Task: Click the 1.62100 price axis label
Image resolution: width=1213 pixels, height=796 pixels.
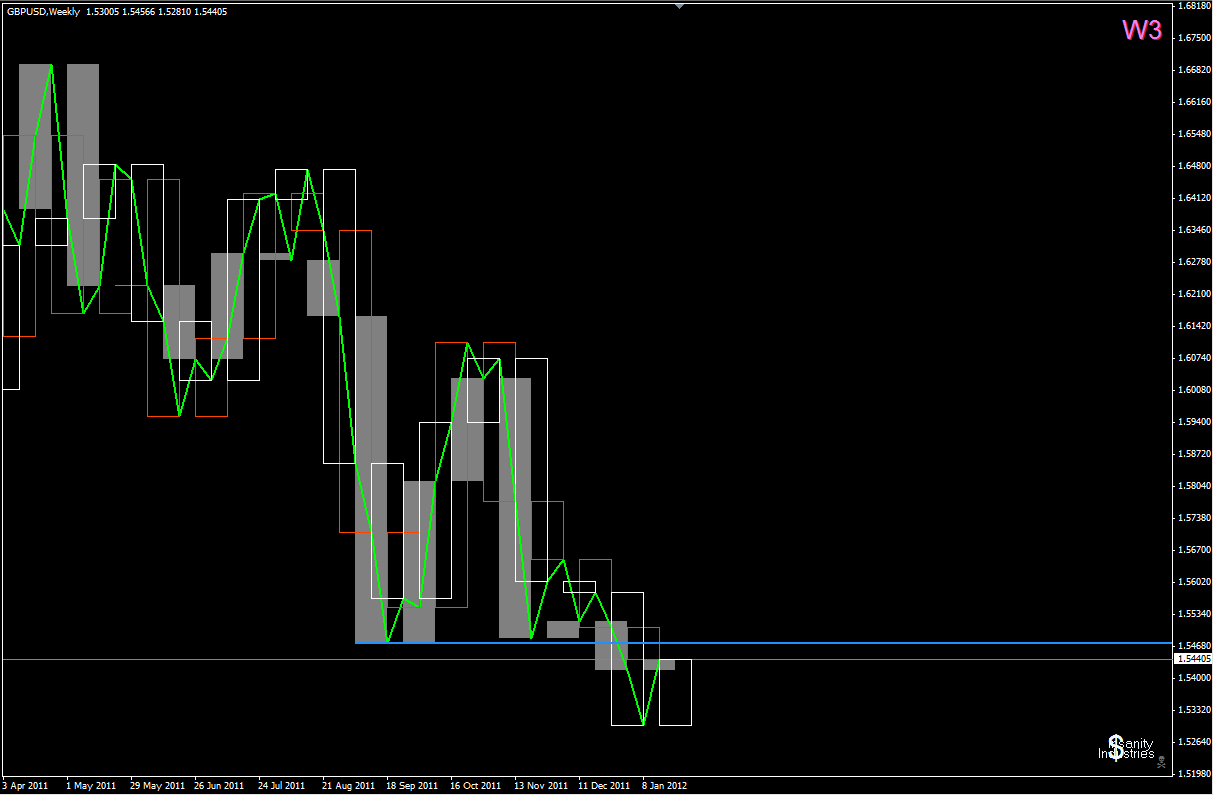Action: [1194, 294]
